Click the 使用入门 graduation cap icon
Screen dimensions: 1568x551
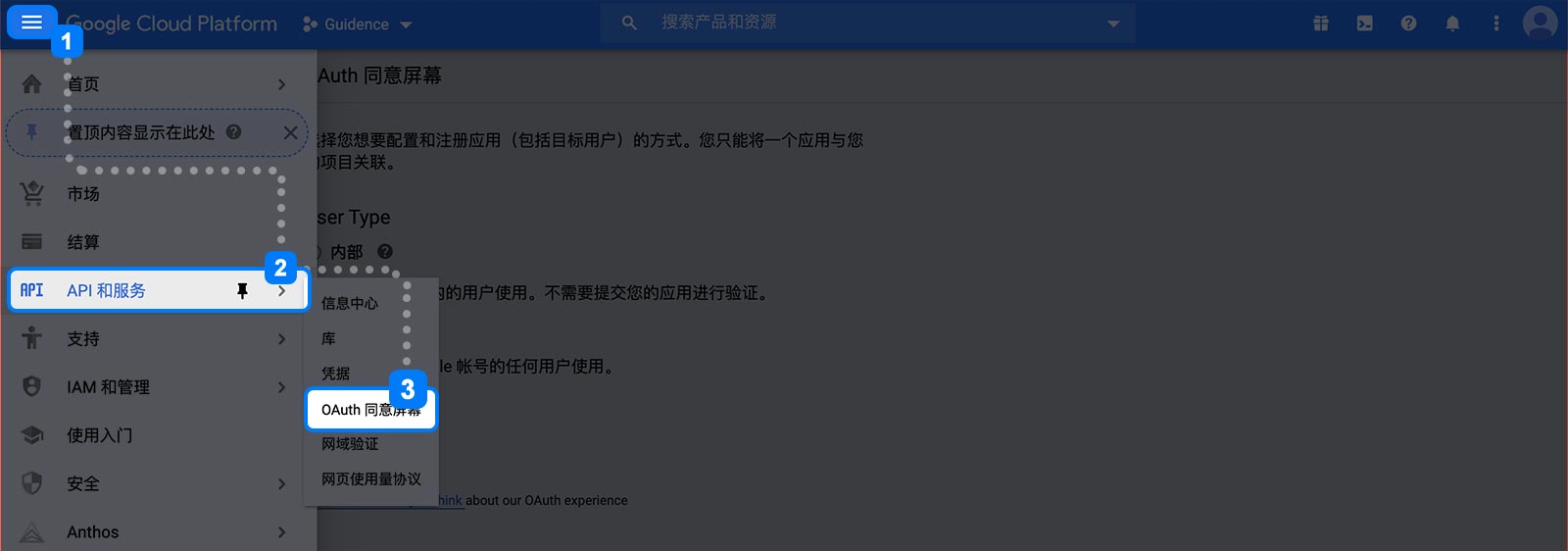coord(32,434)
